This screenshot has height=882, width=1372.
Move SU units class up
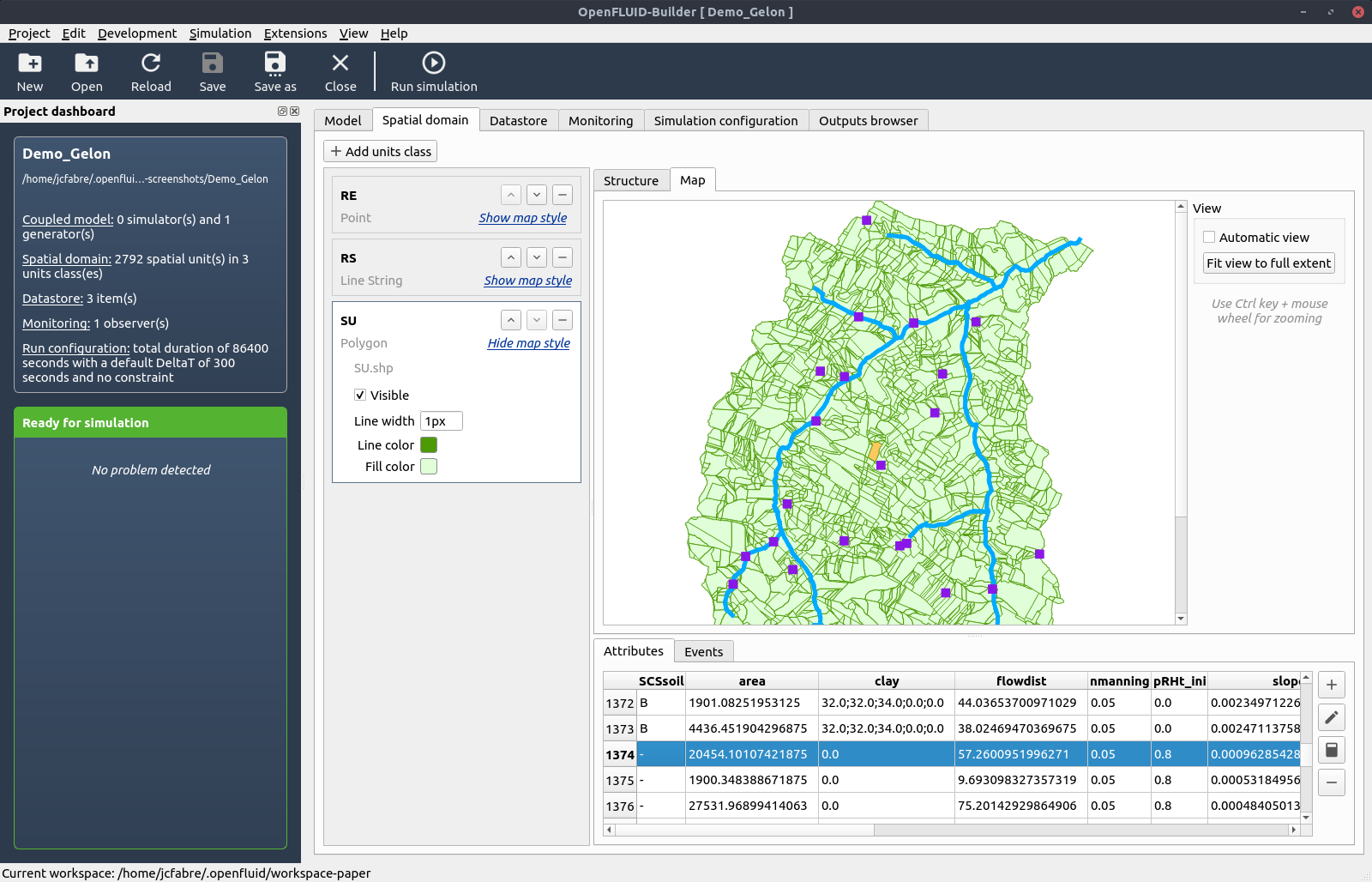pos(511,320)
